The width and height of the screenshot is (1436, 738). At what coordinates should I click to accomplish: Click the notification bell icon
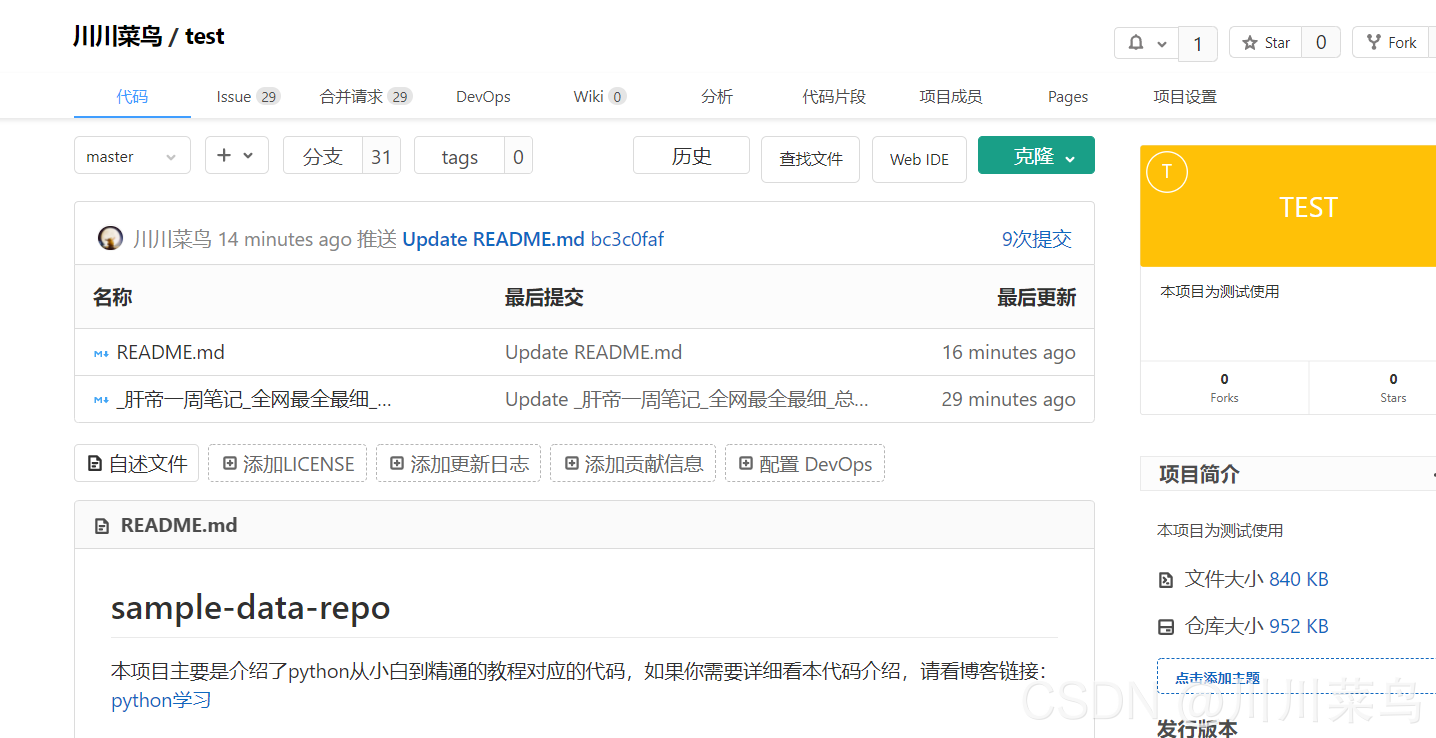(1136, 43)
